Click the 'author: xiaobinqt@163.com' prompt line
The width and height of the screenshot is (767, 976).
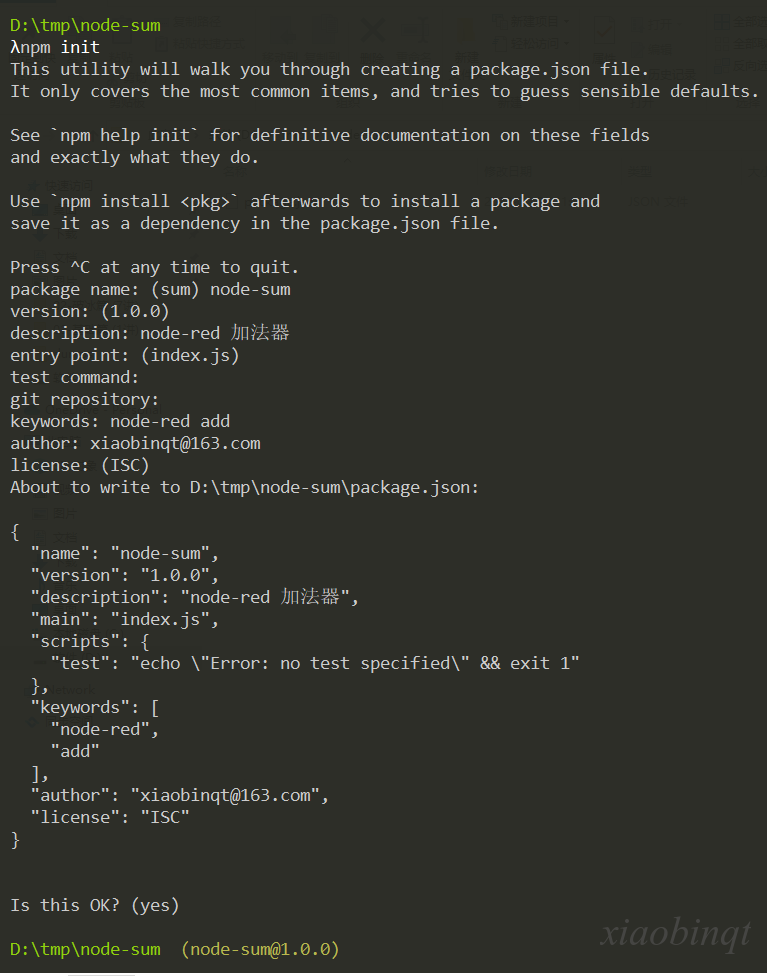tap(135, 443)
